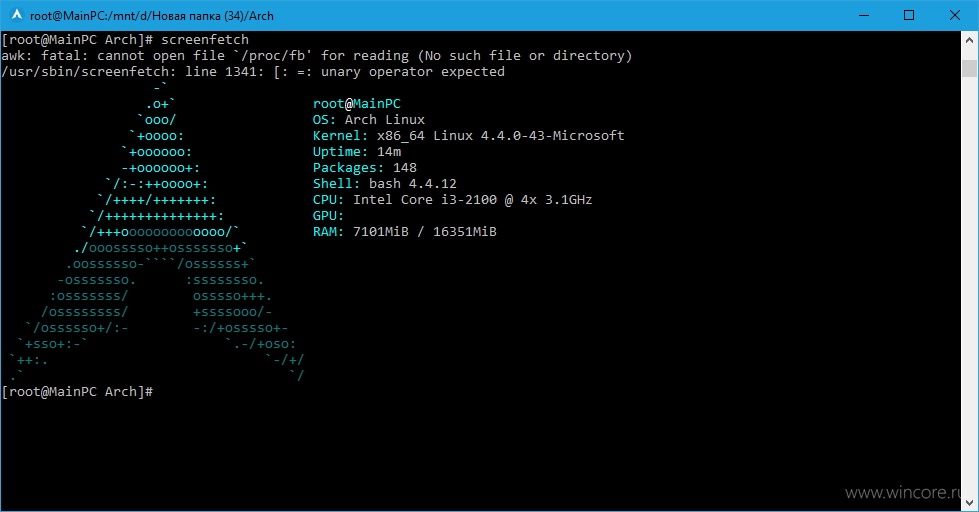Screen dimensions: 979x512
Task: Click the awk fatal error line
Action: [317, 56]
